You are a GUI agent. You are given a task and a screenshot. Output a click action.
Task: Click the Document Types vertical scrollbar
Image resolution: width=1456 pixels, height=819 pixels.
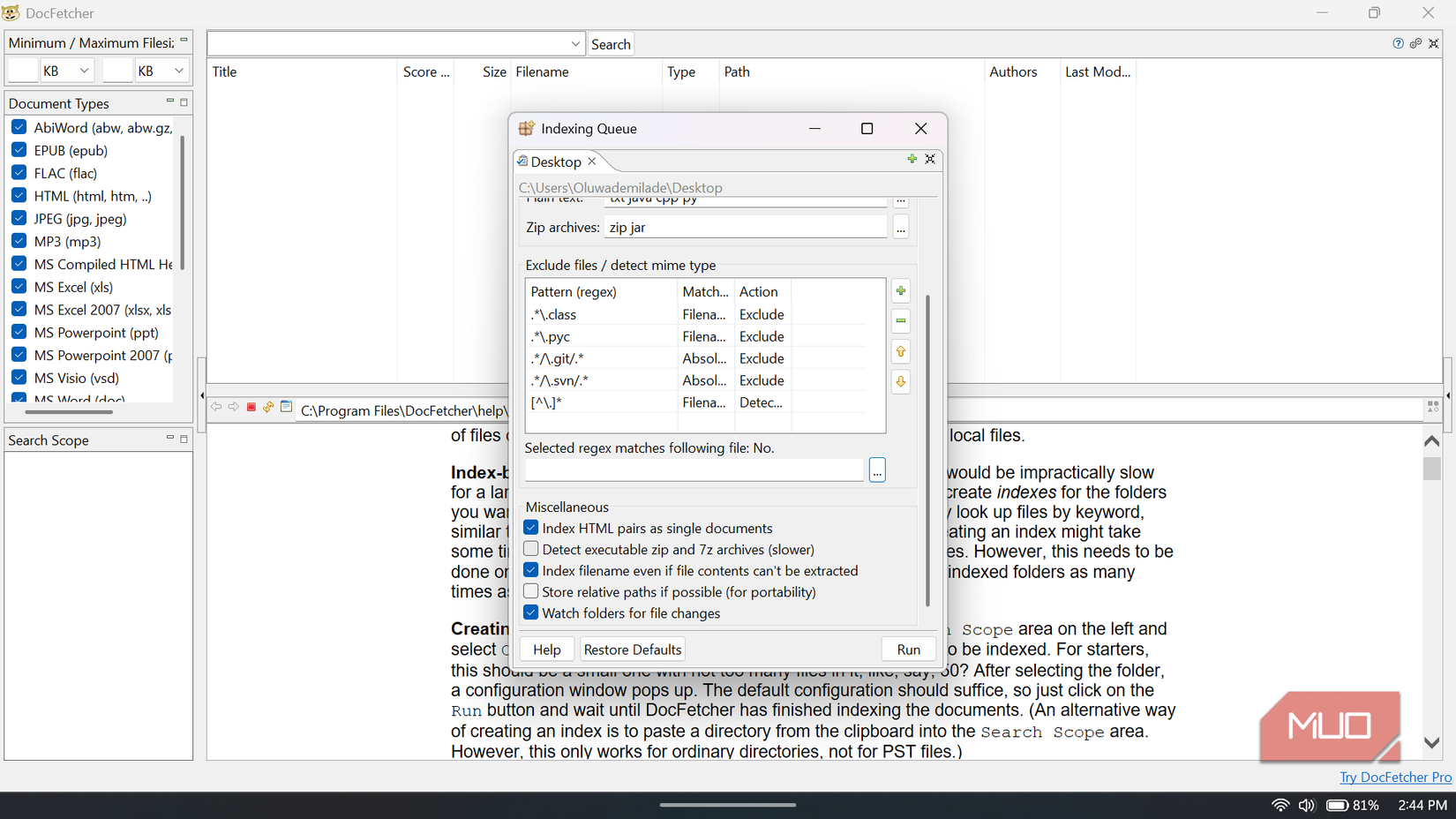[182, 203]
